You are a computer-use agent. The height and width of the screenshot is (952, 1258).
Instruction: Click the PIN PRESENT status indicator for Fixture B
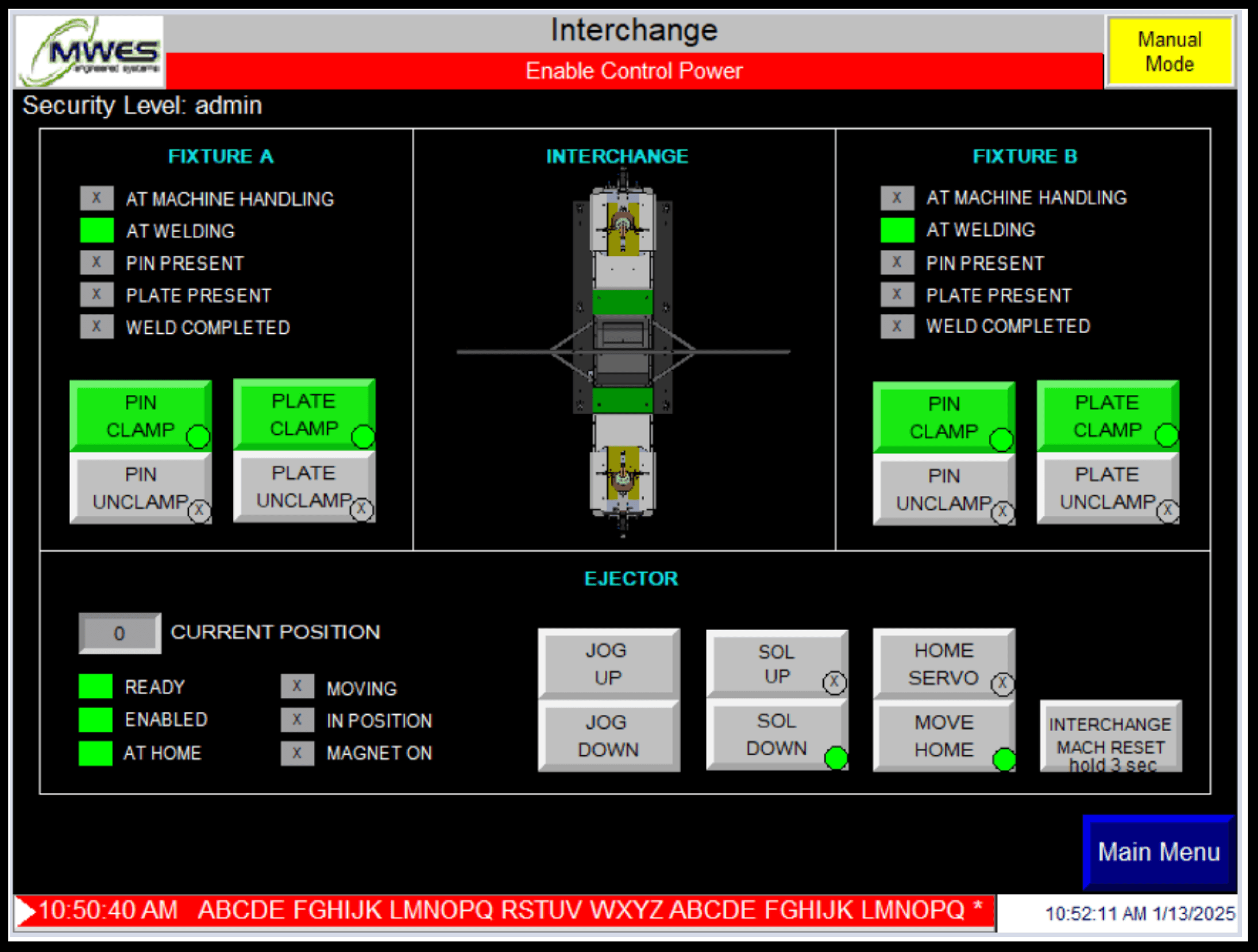click(897, 262)
